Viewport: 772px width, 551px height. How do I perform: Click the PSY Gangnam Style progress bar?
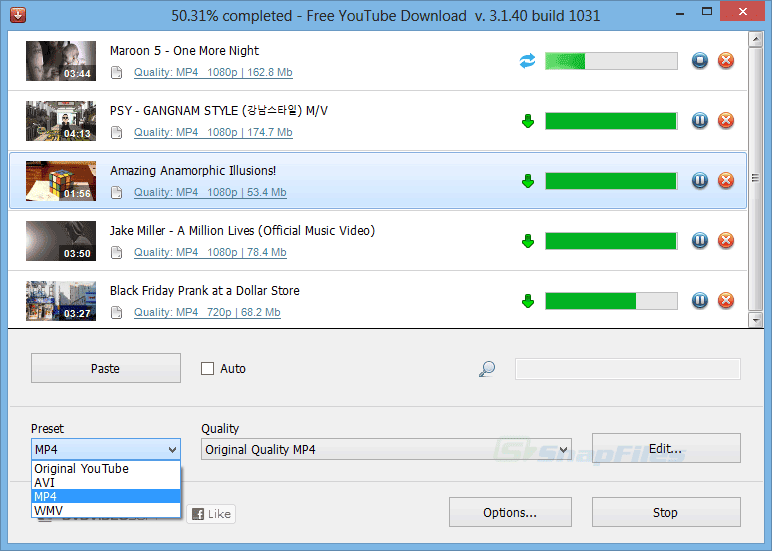[x=611, y=121]
